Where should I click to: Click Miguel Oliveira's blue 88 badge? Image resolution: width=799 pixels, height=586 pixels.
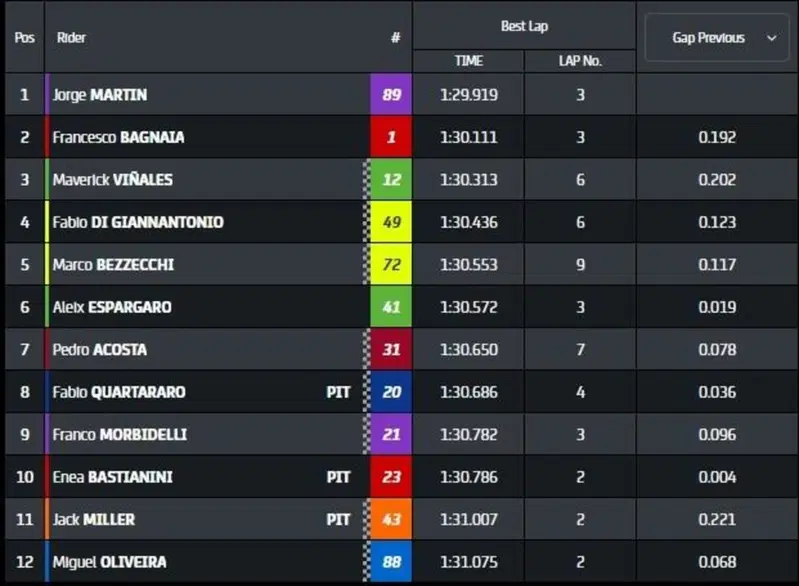tap(391, 562)
